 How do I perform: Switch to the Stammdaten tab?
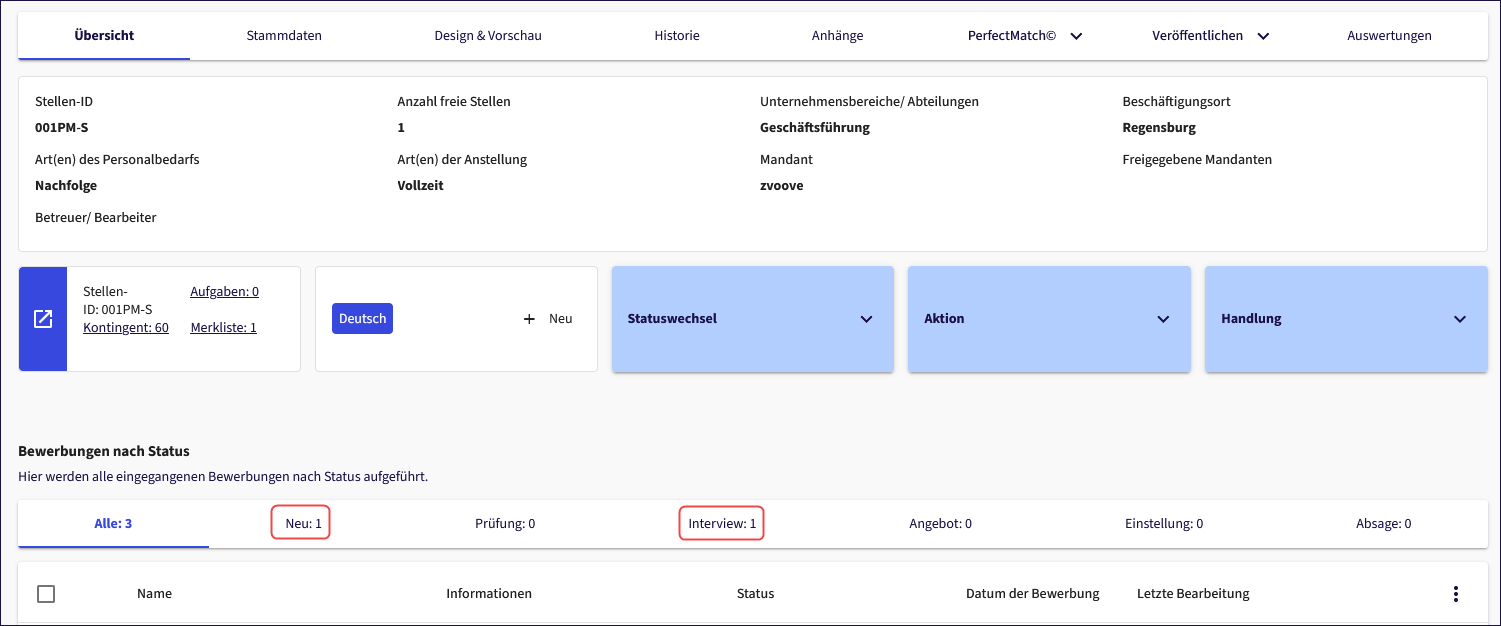(284, 36)
